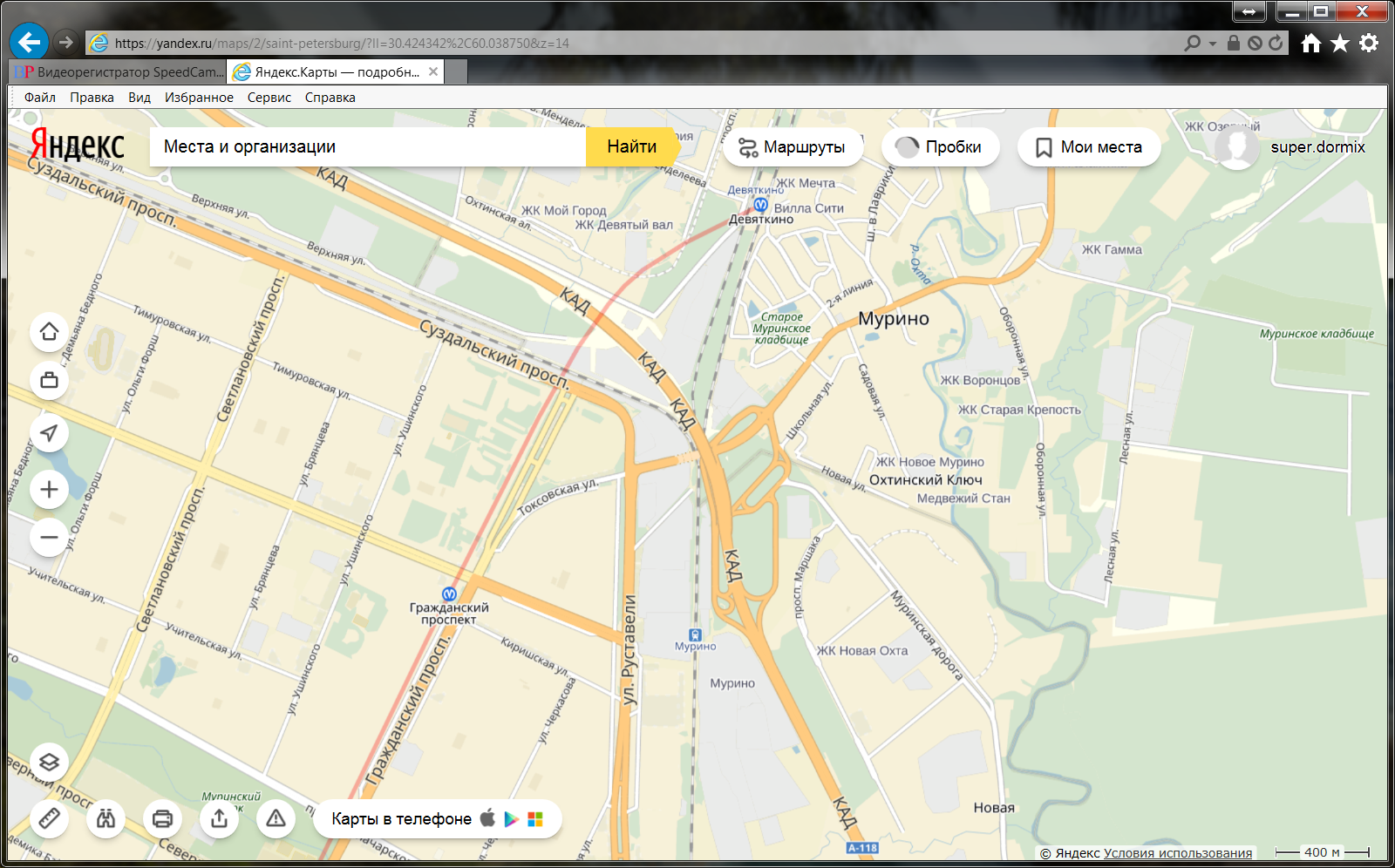Print the map using printer icon
Screen dimensions: 1395x868
pyautogui.click(x=162, y=818)
